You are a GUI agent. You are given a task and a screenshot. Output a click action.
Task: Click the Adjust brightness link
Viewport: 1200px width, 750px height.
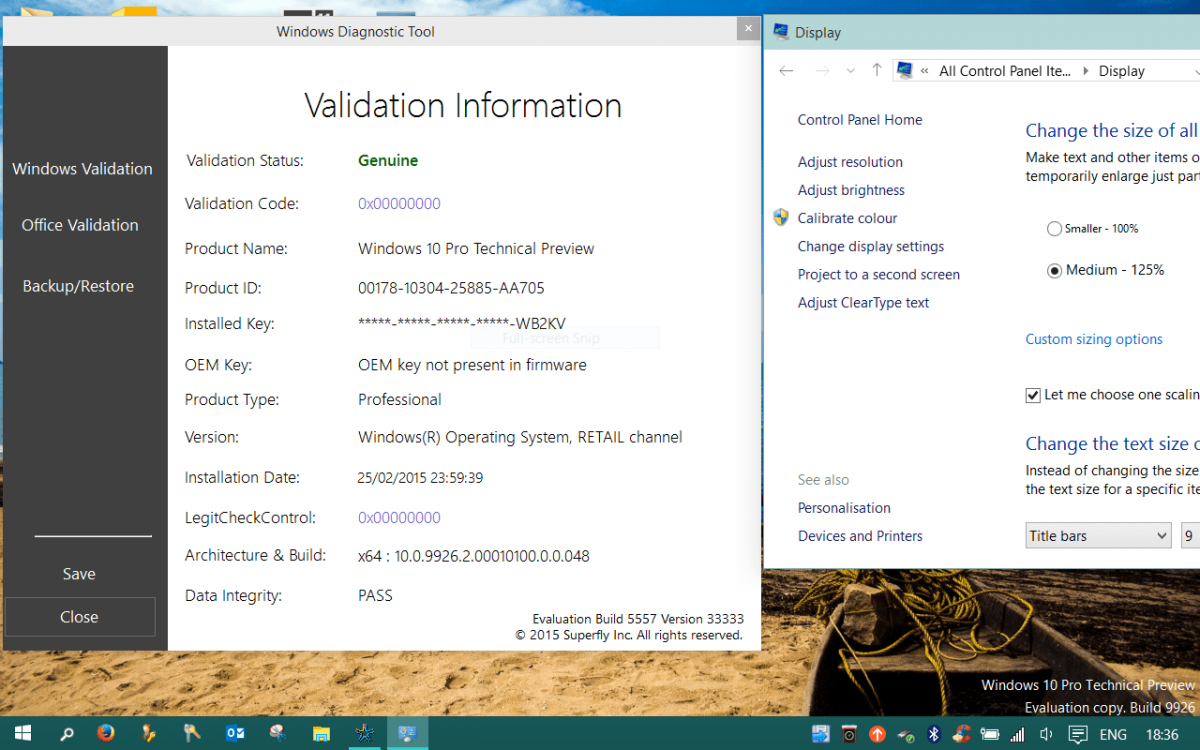tap(851, 190)
